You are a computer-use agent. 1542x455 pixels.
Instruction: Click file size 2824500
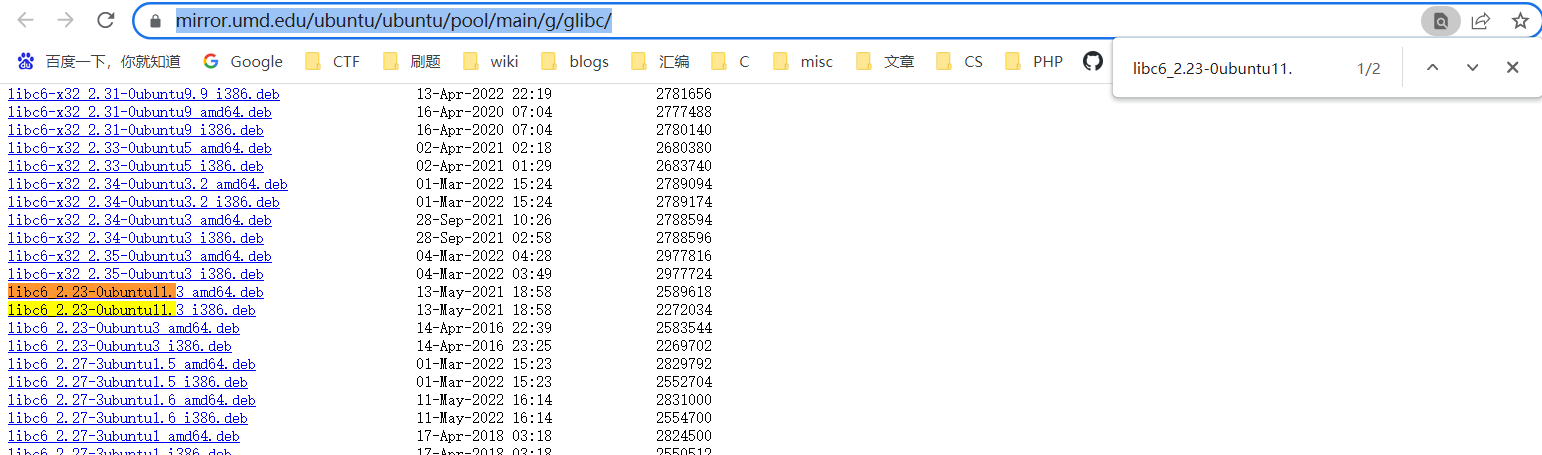tap(684, 436)
